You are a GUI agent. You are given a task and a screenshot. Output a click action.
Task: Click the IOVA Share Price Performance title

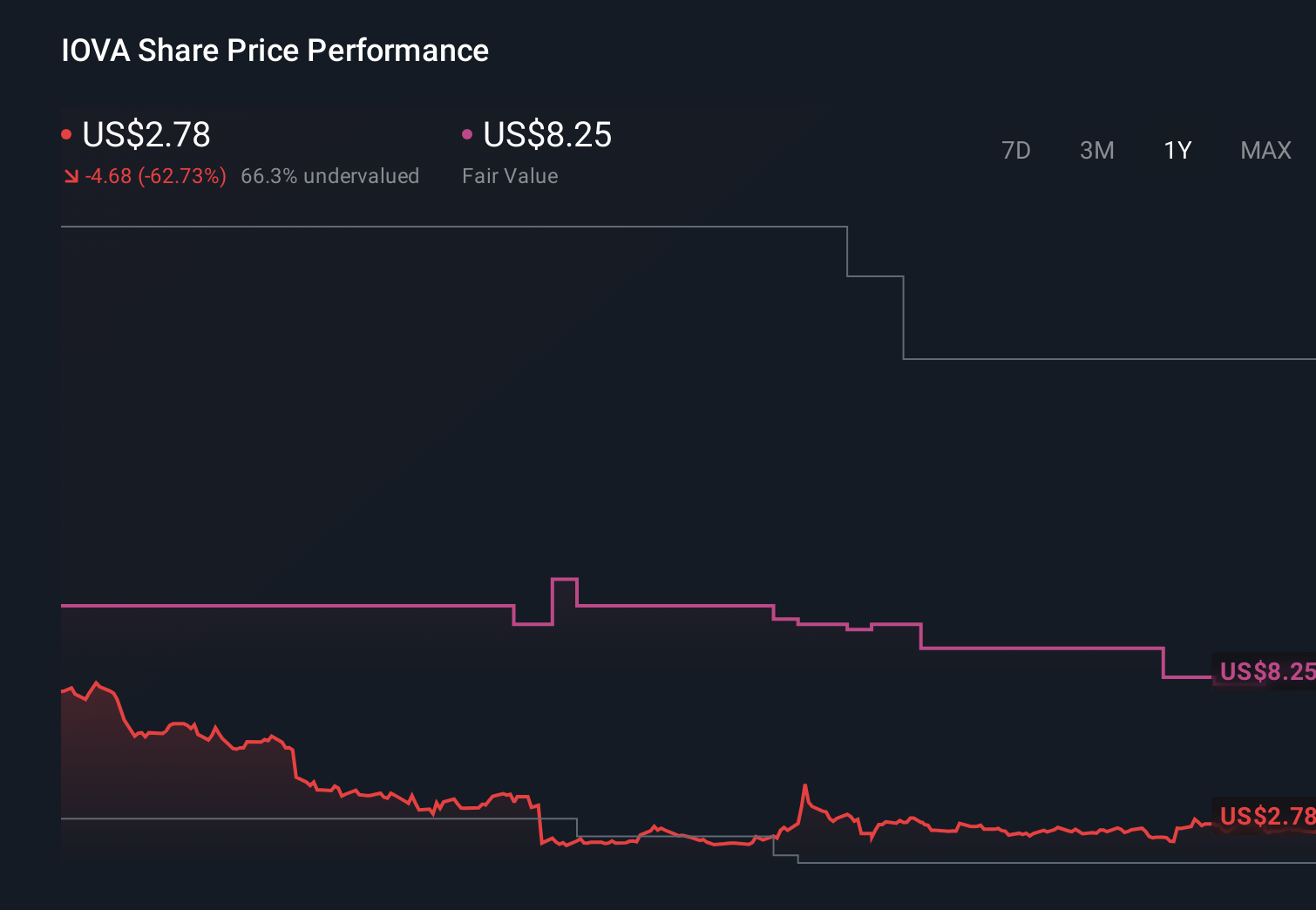[275, 50]
